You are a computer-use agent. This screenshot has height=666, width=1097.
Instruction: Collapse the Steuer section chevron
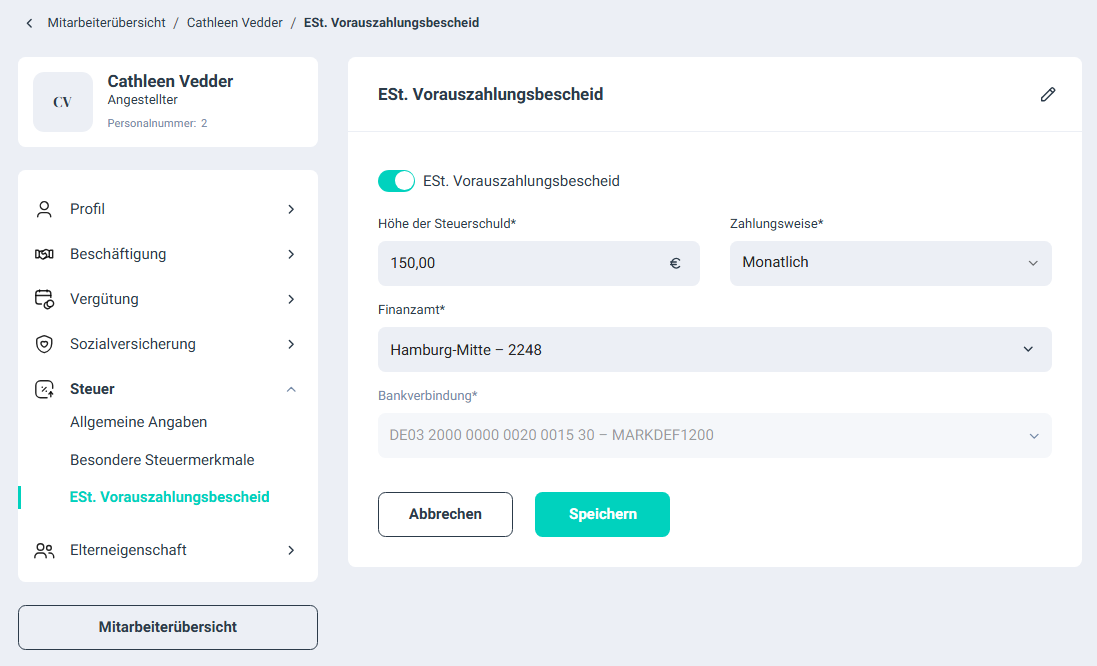[291, 389]
